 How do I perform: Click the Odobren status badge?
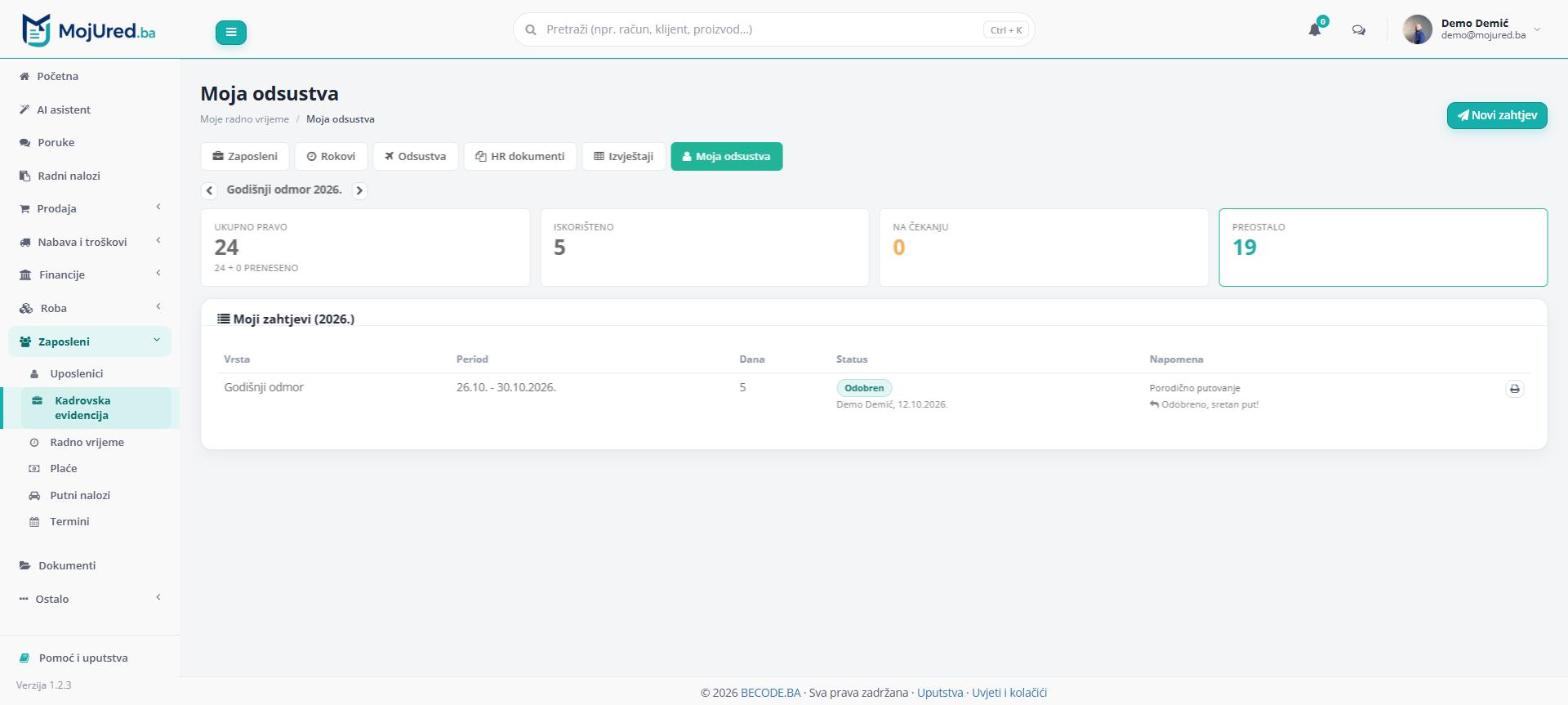pos(864,388)
